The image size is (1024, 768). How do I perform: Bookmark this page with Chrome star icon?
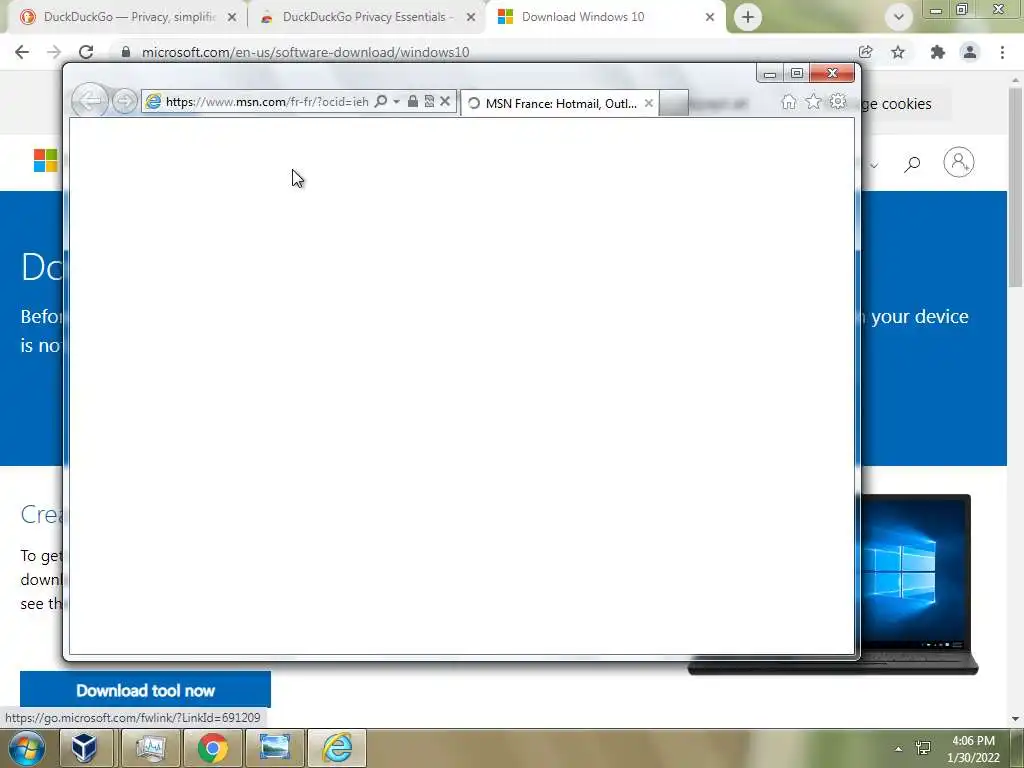coord(898,52)
